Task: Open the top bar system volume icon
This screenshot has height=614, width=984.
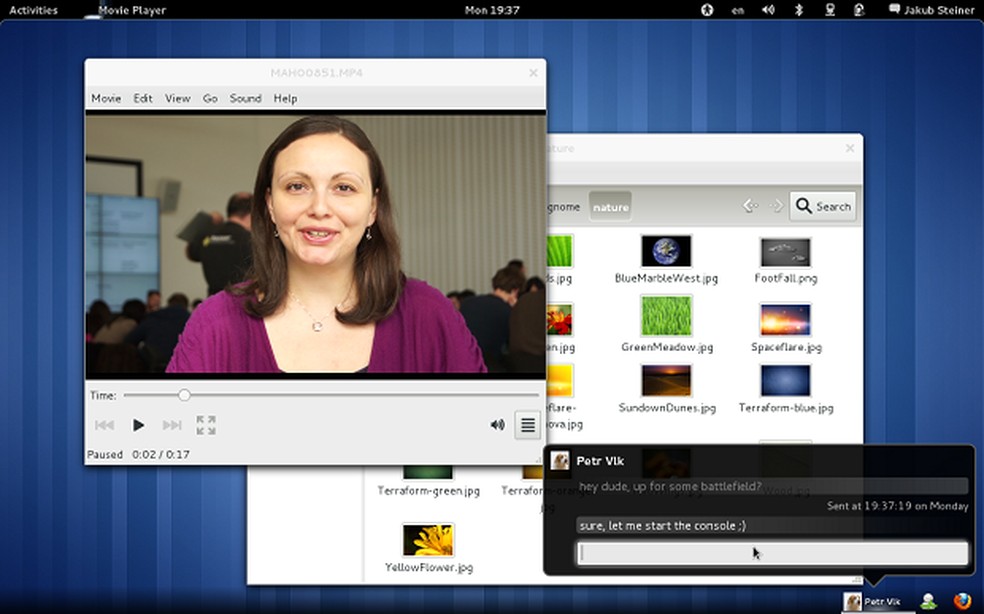Action: 768,10
